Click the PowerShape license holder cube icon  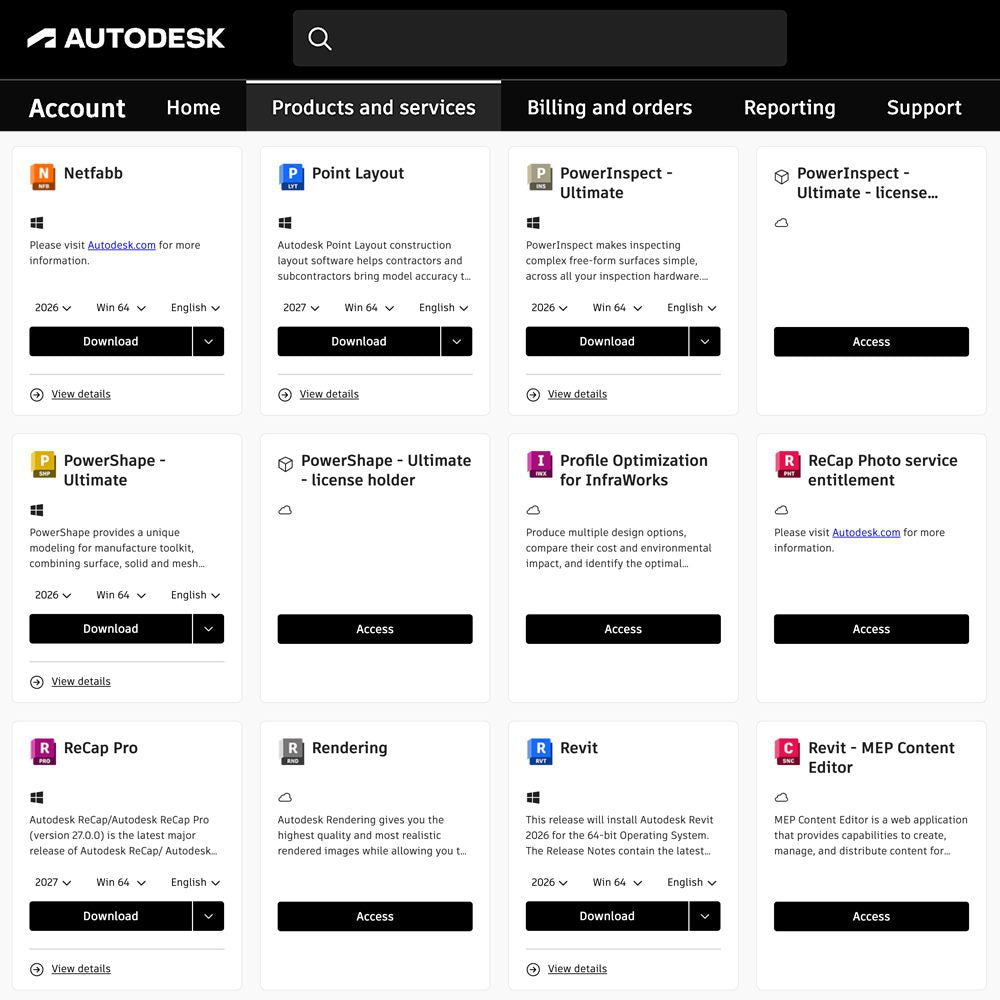click(285, 464)
